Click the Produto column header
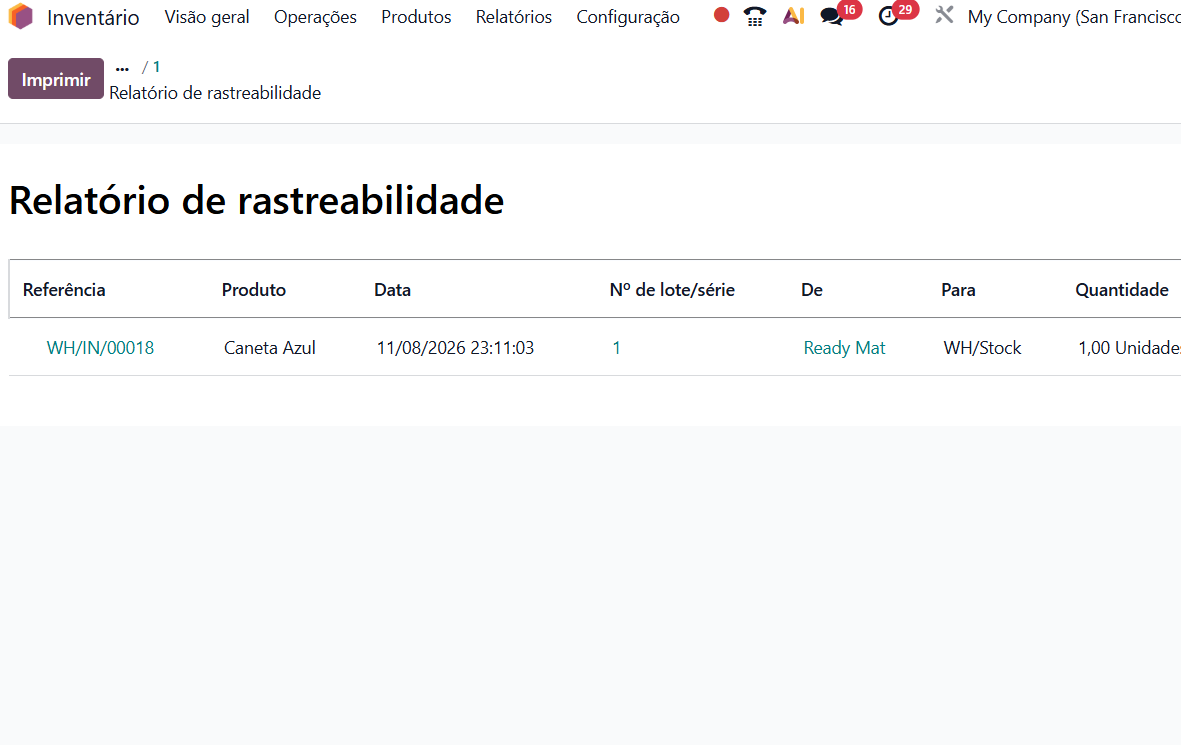This screenshot has height=745, width=1181. pos(254,290)
